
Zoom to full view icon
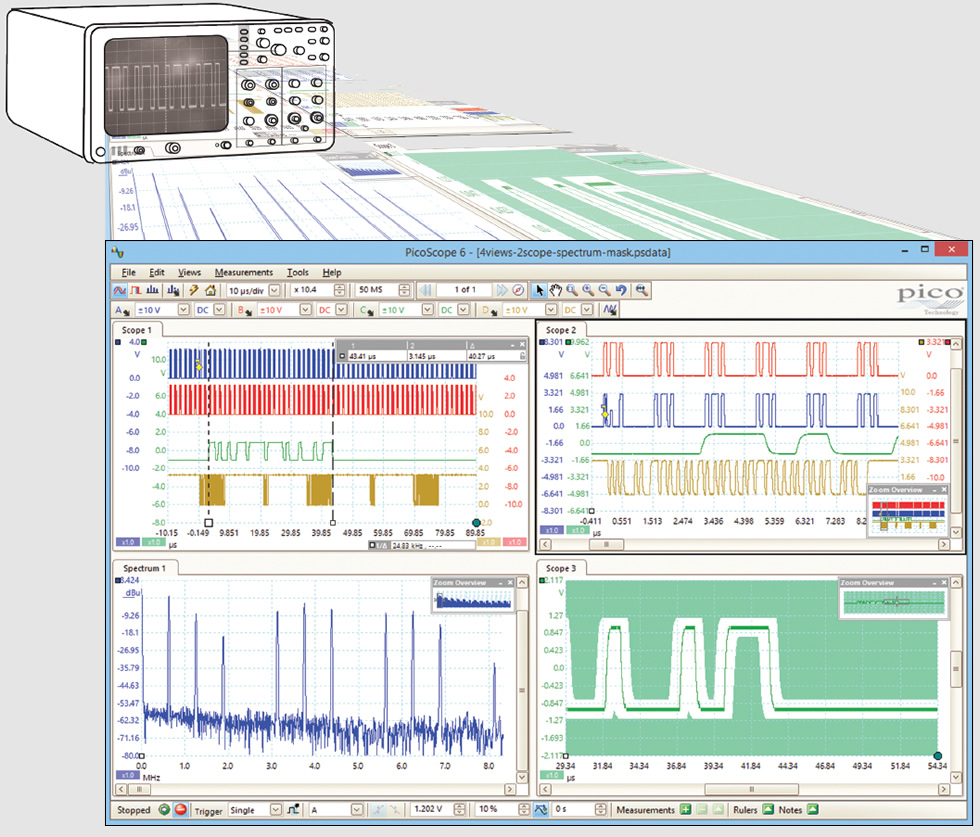pos(641,290)
